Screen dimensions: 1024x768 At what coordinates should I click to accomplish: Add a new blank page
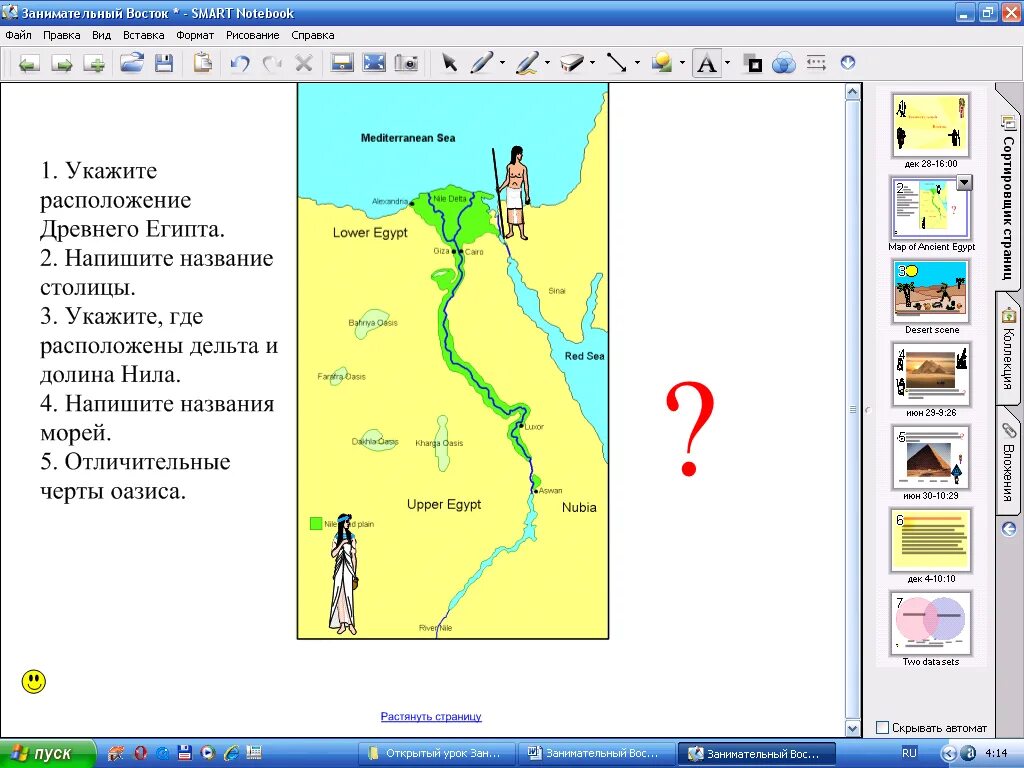tap(95, 63)
